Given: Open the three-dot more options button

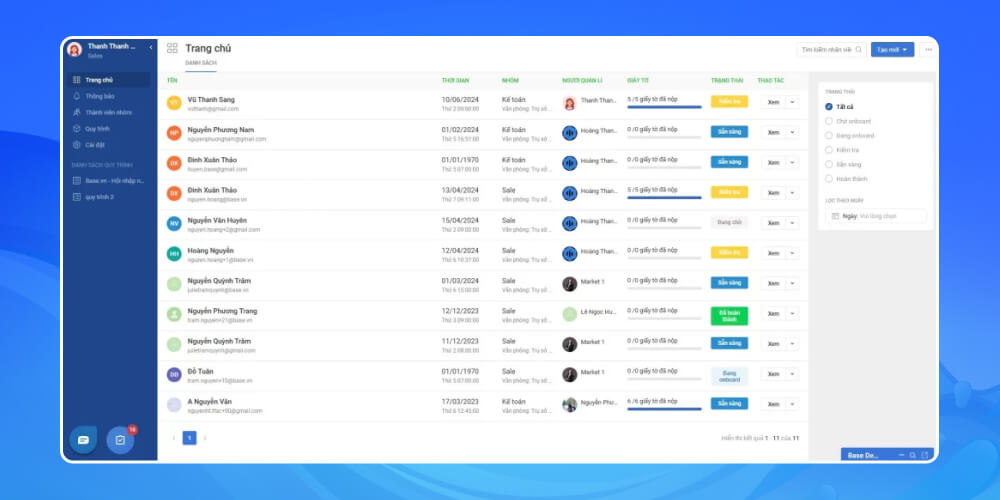Looking at the screenshot, I should (928, 49).
